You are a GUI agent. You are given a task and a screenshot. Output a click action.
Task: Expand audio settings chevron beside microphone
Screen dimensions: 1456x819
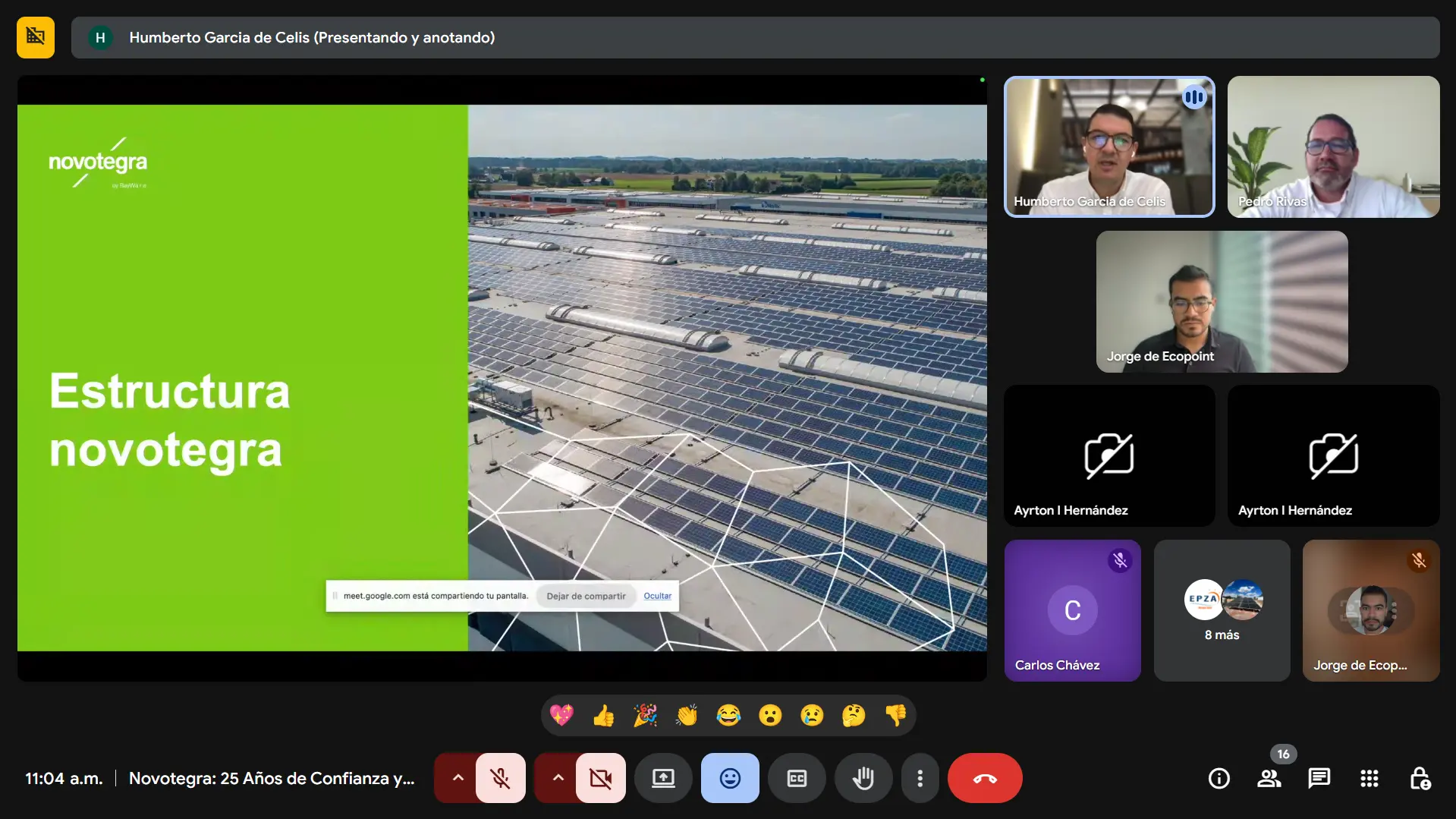pyautogui.click(x=458, y=778)
